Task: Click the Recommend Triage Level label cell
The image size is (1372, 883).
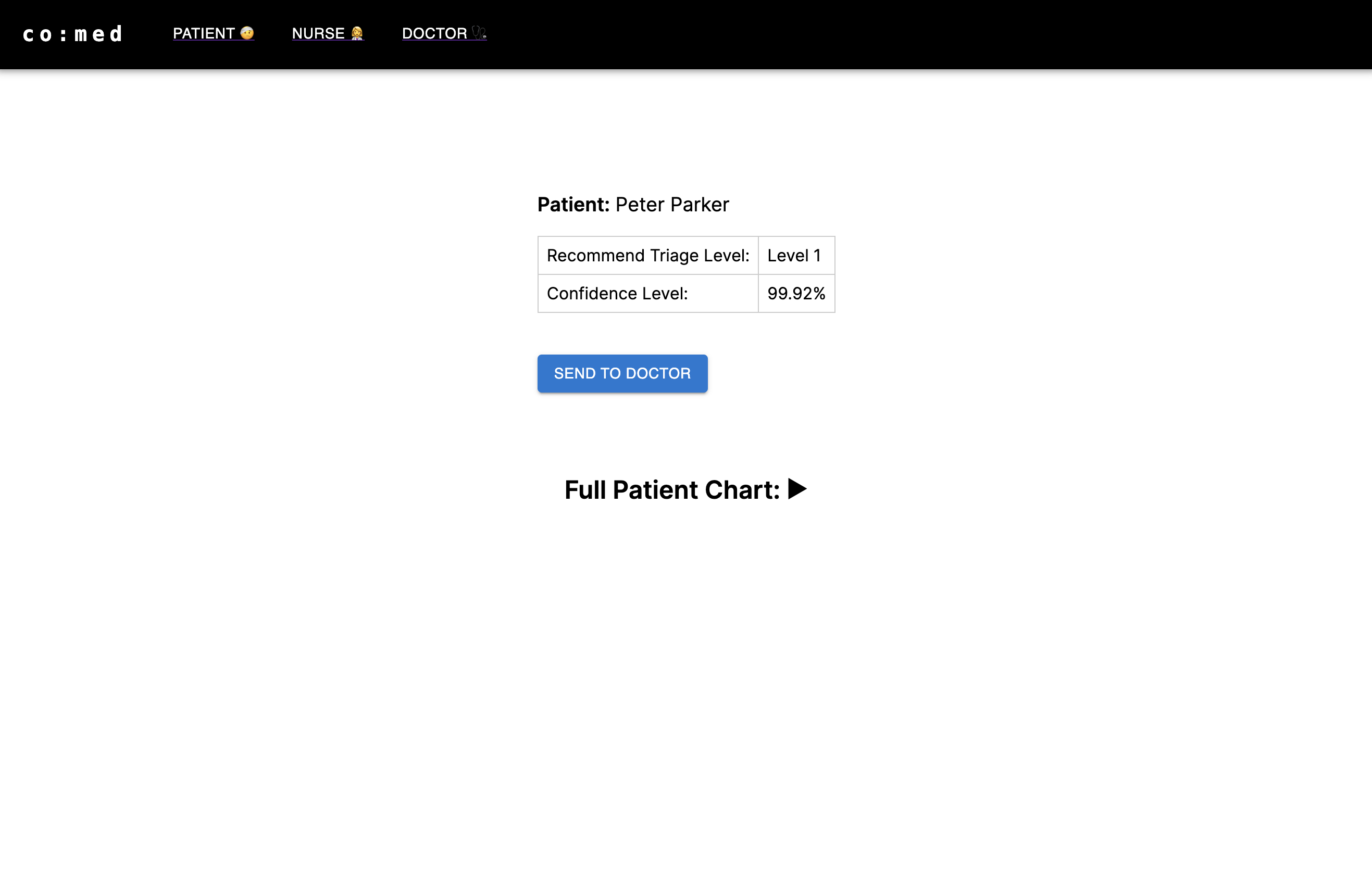Action: (647, 255)
